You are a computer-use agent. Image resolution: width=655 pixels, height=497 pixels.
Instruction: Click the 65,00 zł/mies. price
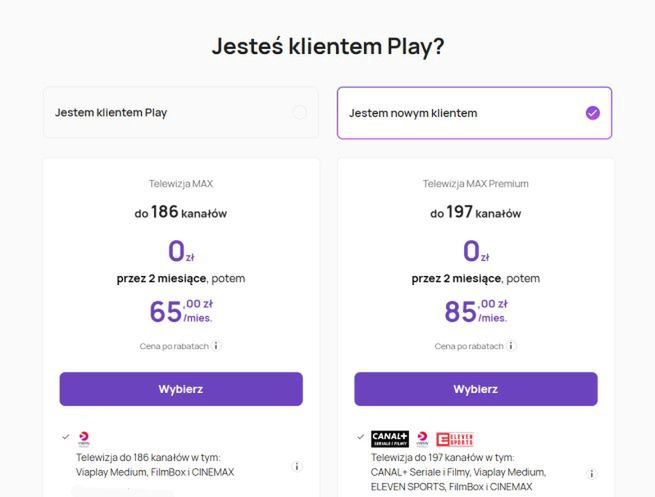[x=181, y=311]
